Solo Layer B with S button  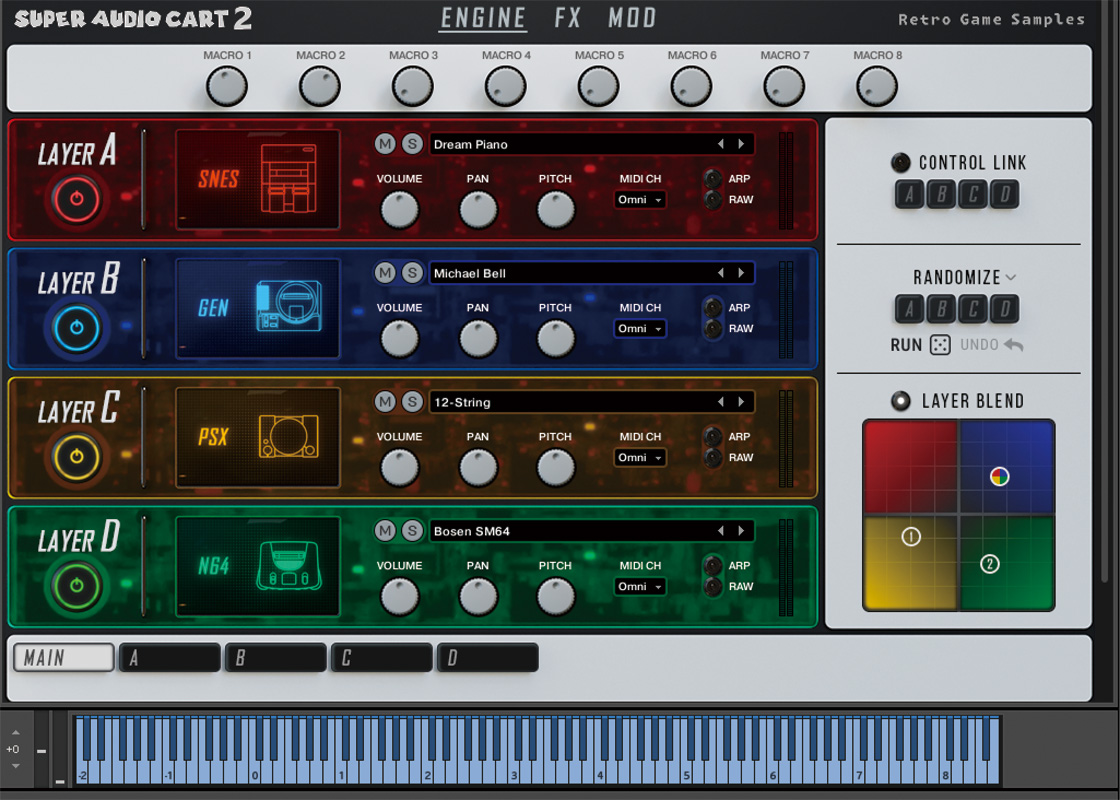click(x=412, y=273)
